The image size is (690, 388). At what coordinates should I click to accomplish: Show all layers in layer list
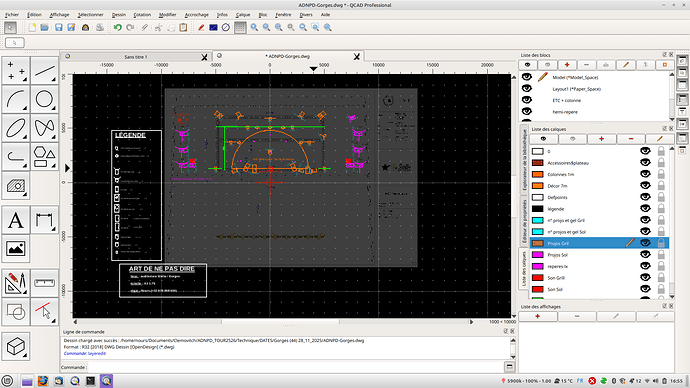(543, 139)
